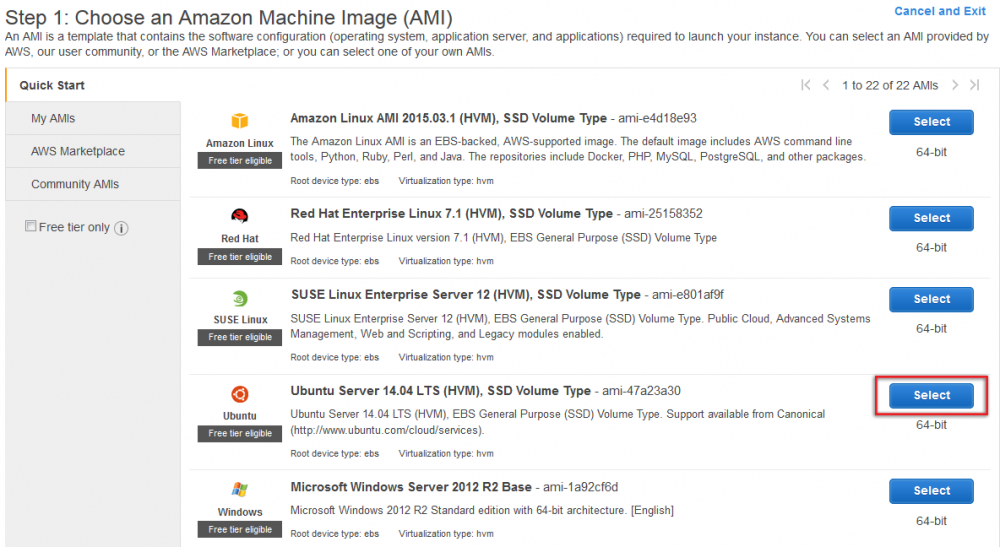The width and height of the screenshot is (1000, 547).
Task: Click the 1 to 22 of 22 AMIs text
Action: tap(890, 85)
